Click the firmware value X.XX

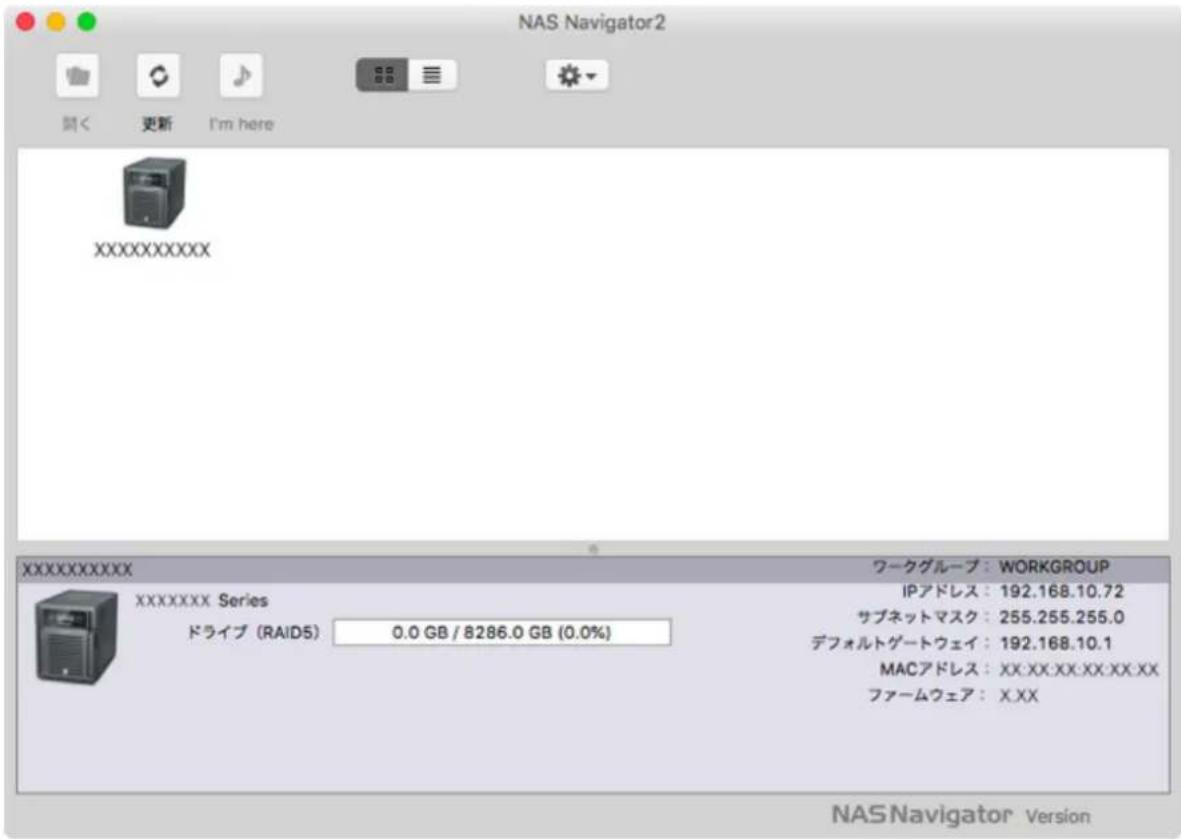(x=1018, y=695)
